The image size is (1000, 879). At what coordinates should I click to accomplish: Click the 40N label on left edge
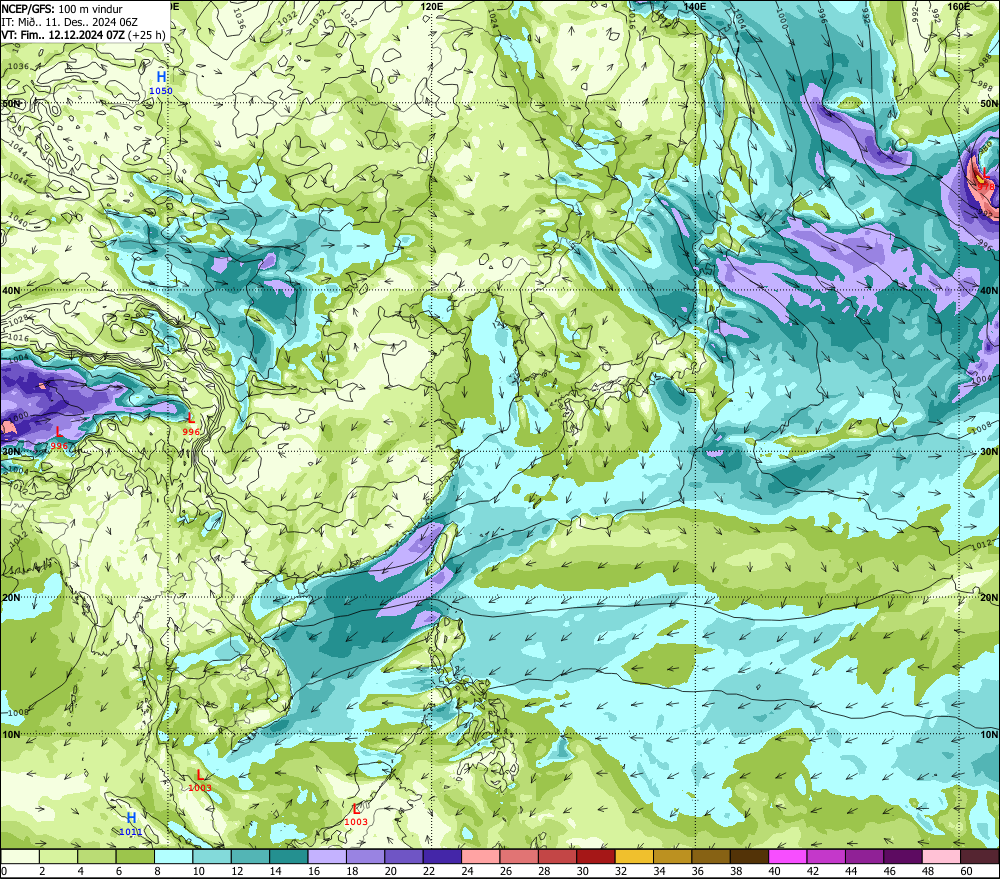click(10, 290)
